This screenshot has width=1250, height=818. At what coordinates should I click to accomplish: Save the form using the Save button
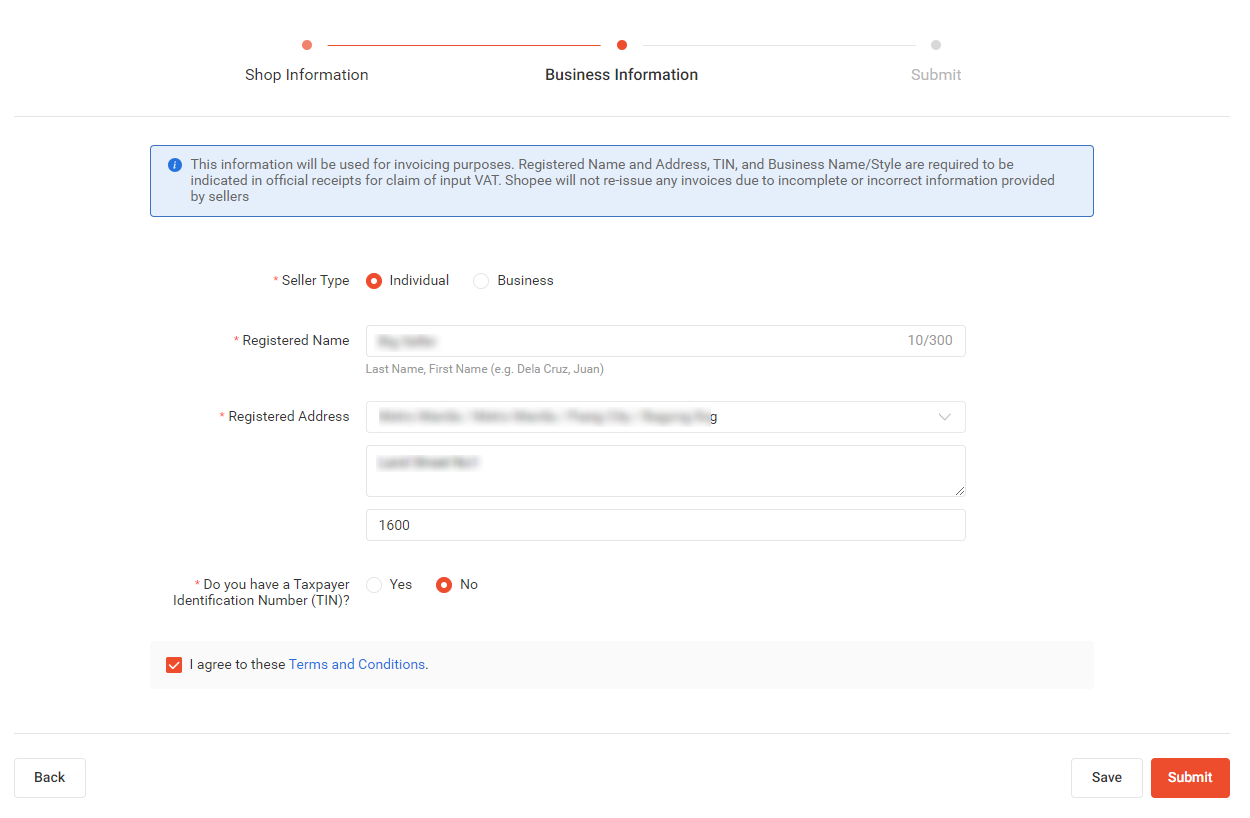click(1107, 777)
